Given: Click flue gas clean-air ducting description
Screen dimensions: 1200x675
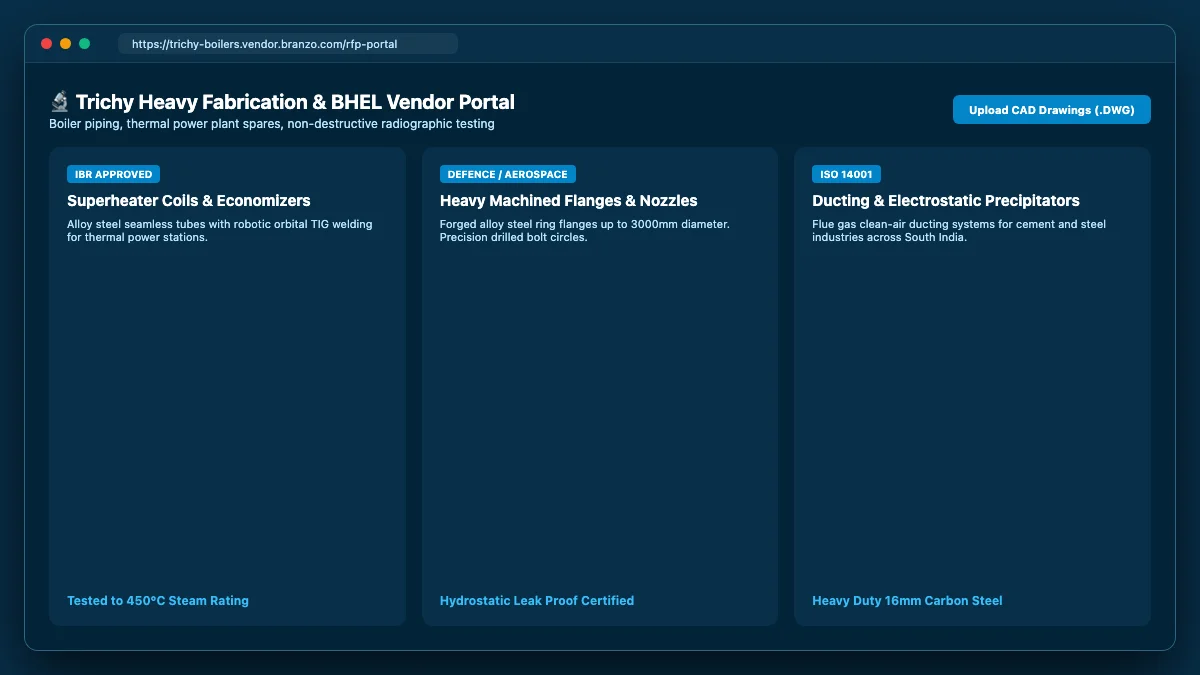Looking at the screenshot, I should [959, 231].
